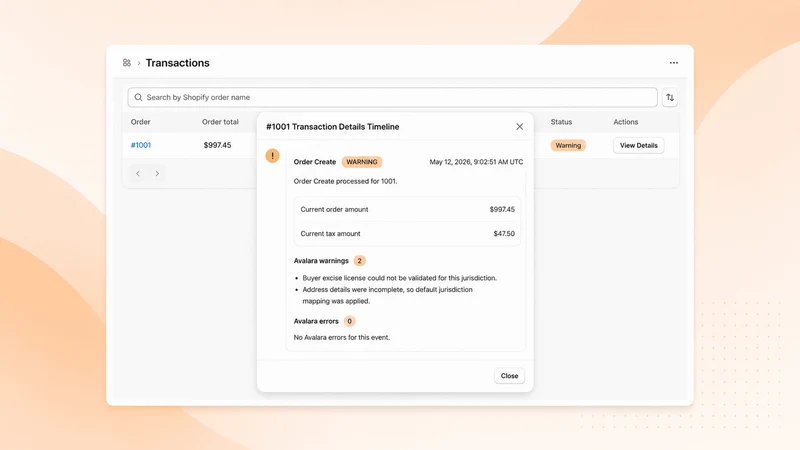Click the Avalara warnings count badge 2
This screenshot has height=450, width=800.
pos(359,261)
